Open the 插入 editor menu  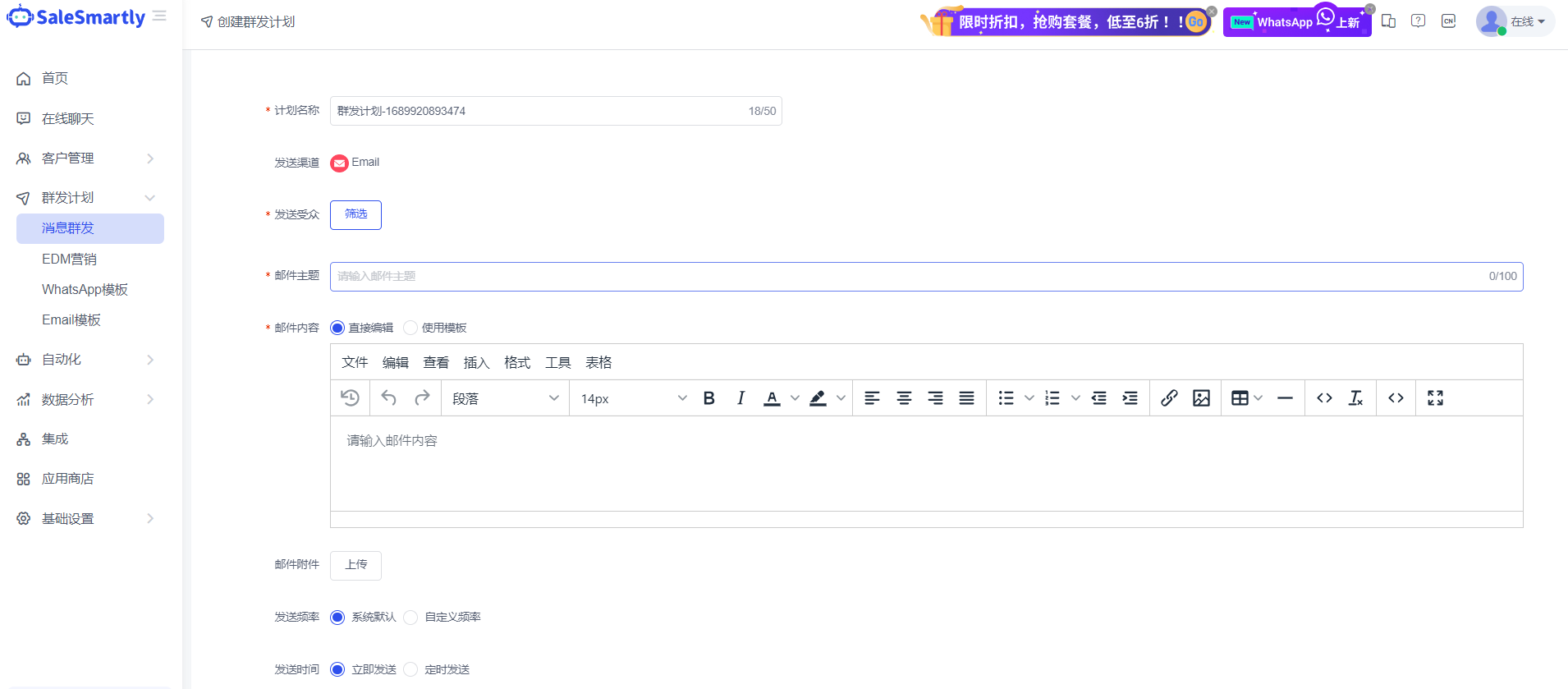(x=477, y=362)
